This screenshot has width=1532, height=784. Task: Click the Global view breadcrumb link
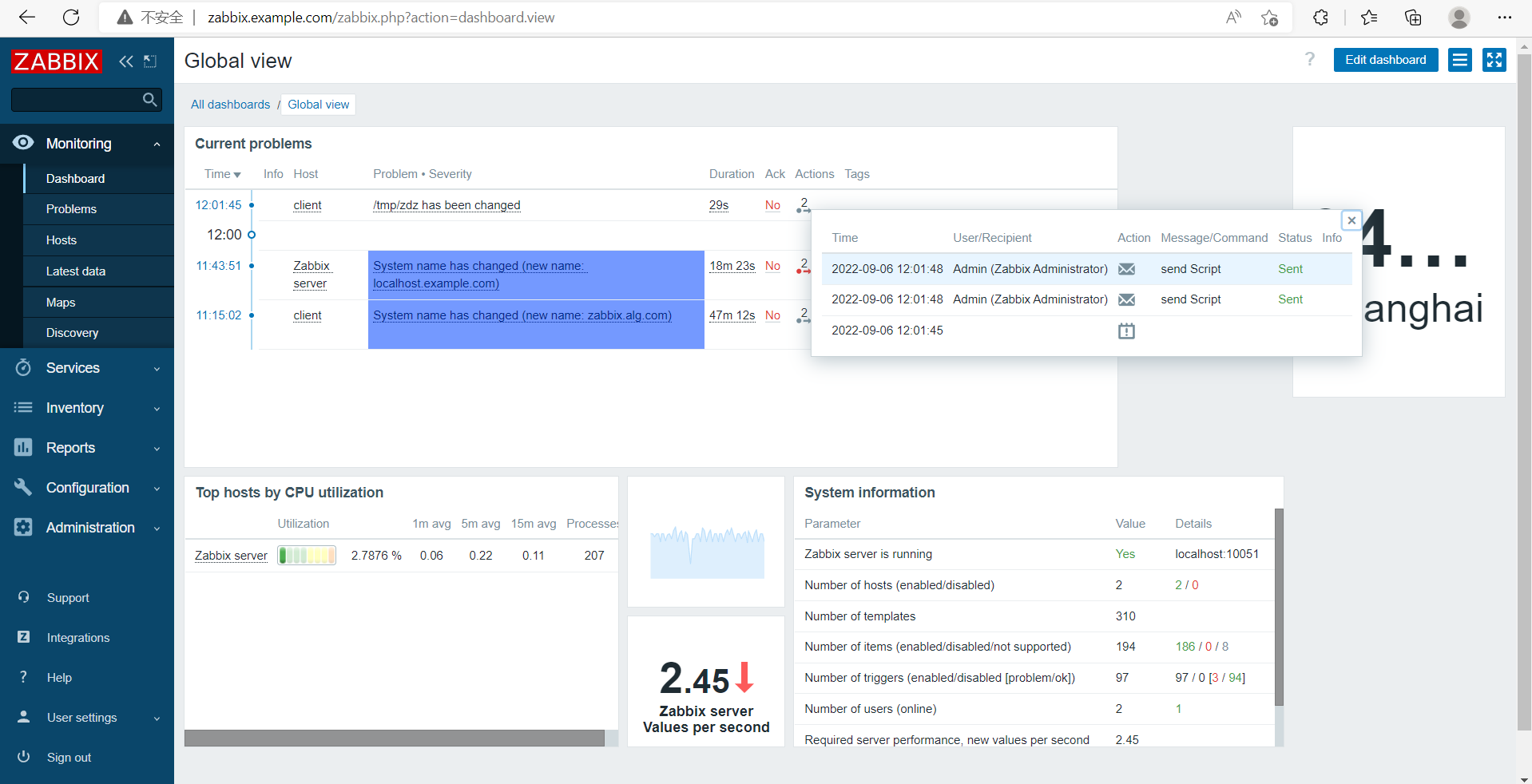pyautogui.click(x=319, y=105)
